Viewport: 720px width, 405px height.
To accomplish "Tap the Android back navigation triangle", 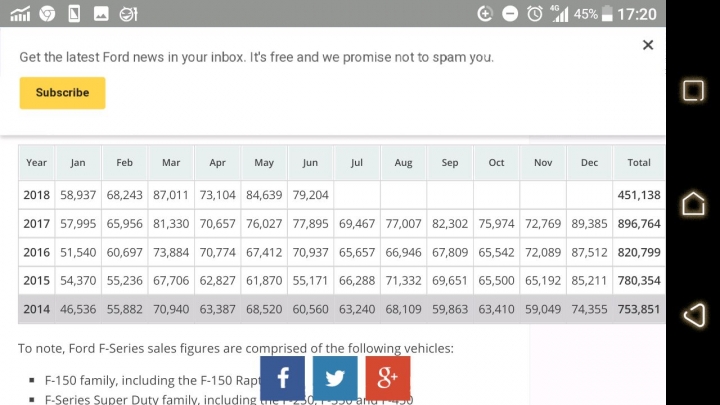I will pos(694,315).
